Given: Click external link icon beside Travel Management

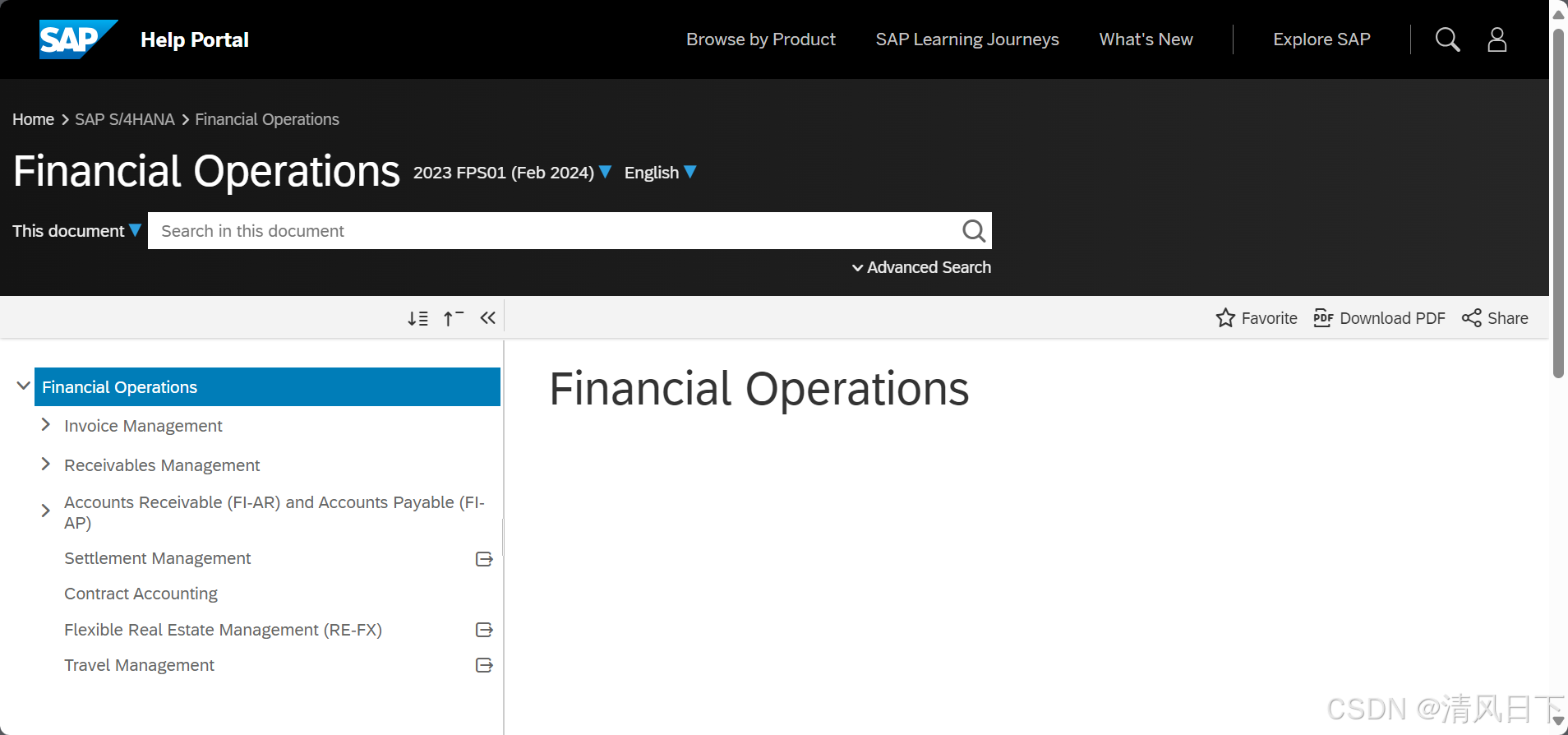Looking at the screenshot, I should click(x=484, y=665).
